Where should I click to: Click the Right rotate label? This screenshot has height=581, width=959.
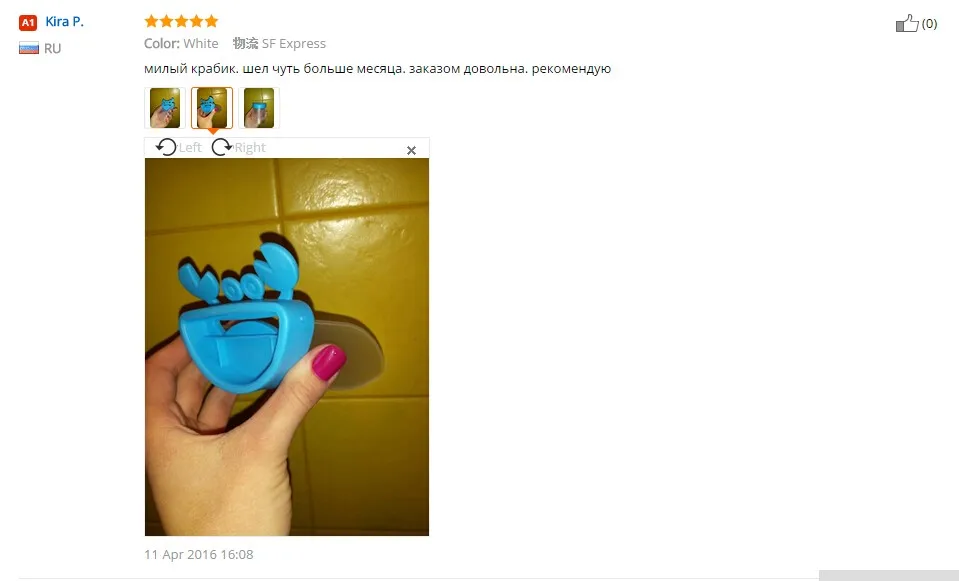pyautogui.click(x=250, y=147)
